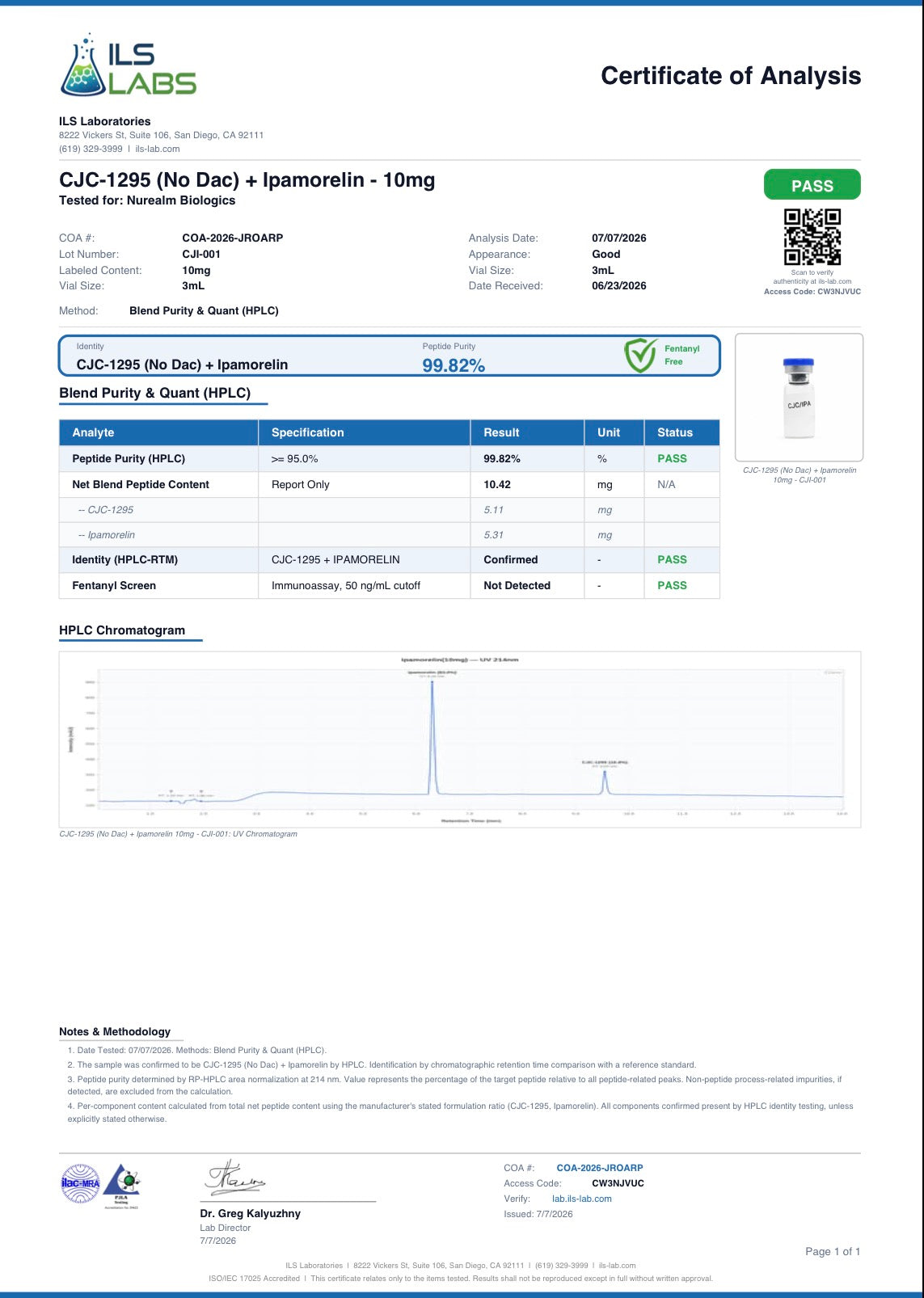Click the 10.42 result cell
The image size is (924, 1298).
click(x=527, y=484)
